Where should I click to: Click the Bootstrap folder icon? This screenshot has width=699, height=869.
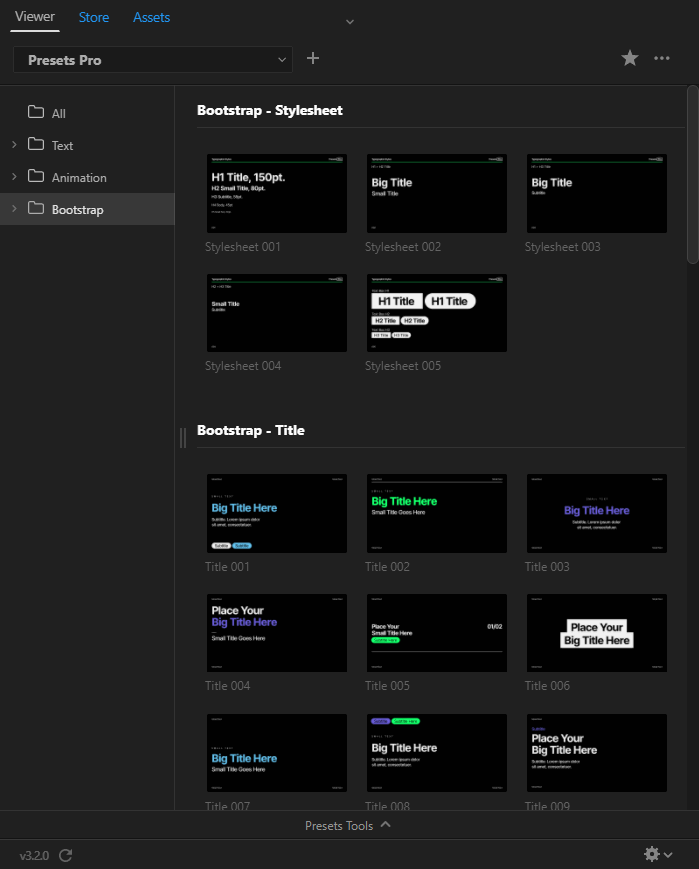(x=36, y=208)
